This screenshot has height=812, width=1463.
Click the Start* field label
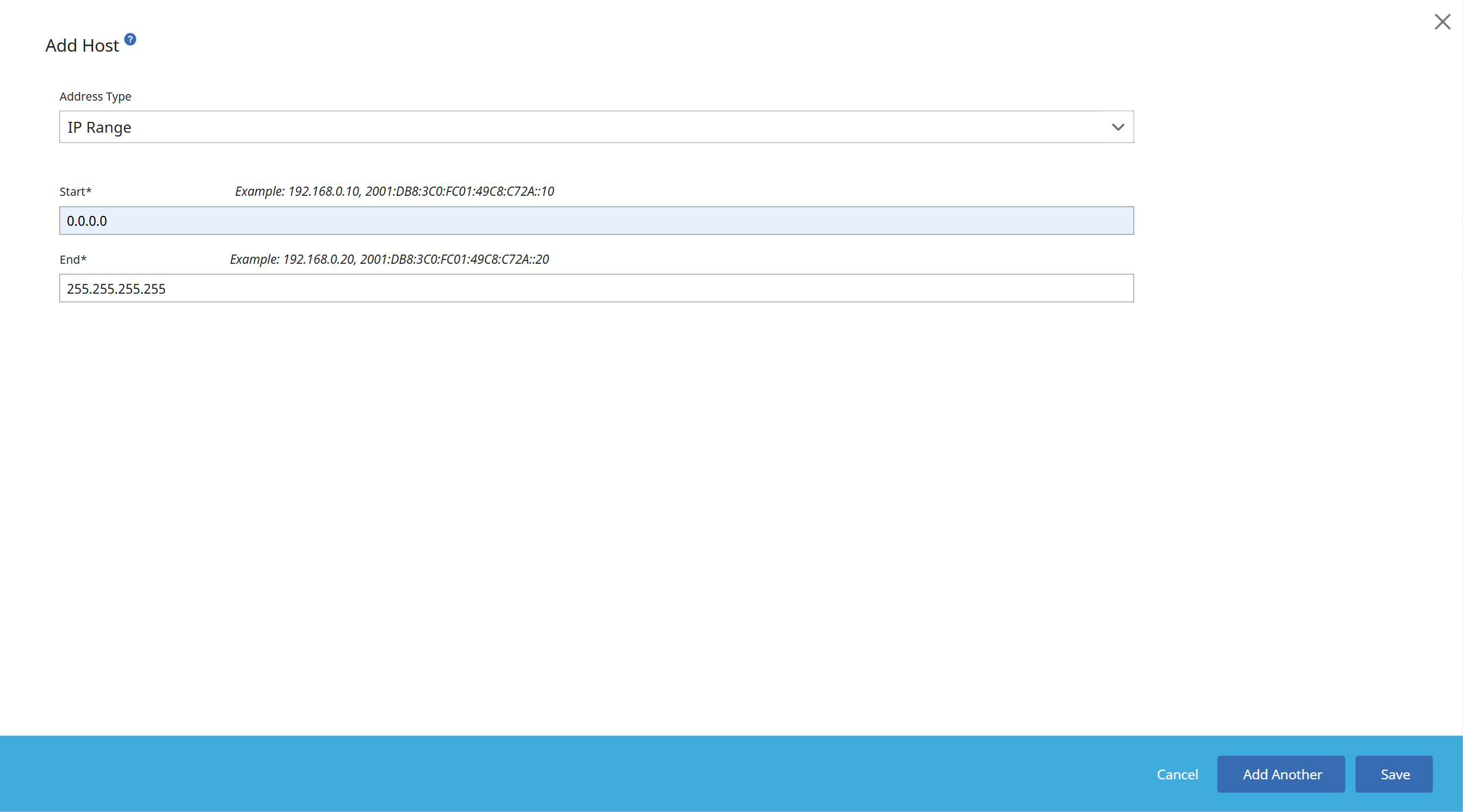point(76,191)
